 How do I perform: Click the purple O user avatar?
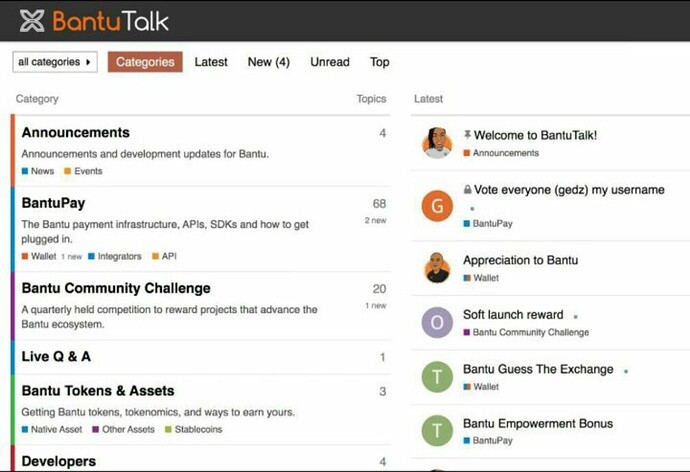click(437, 322)
